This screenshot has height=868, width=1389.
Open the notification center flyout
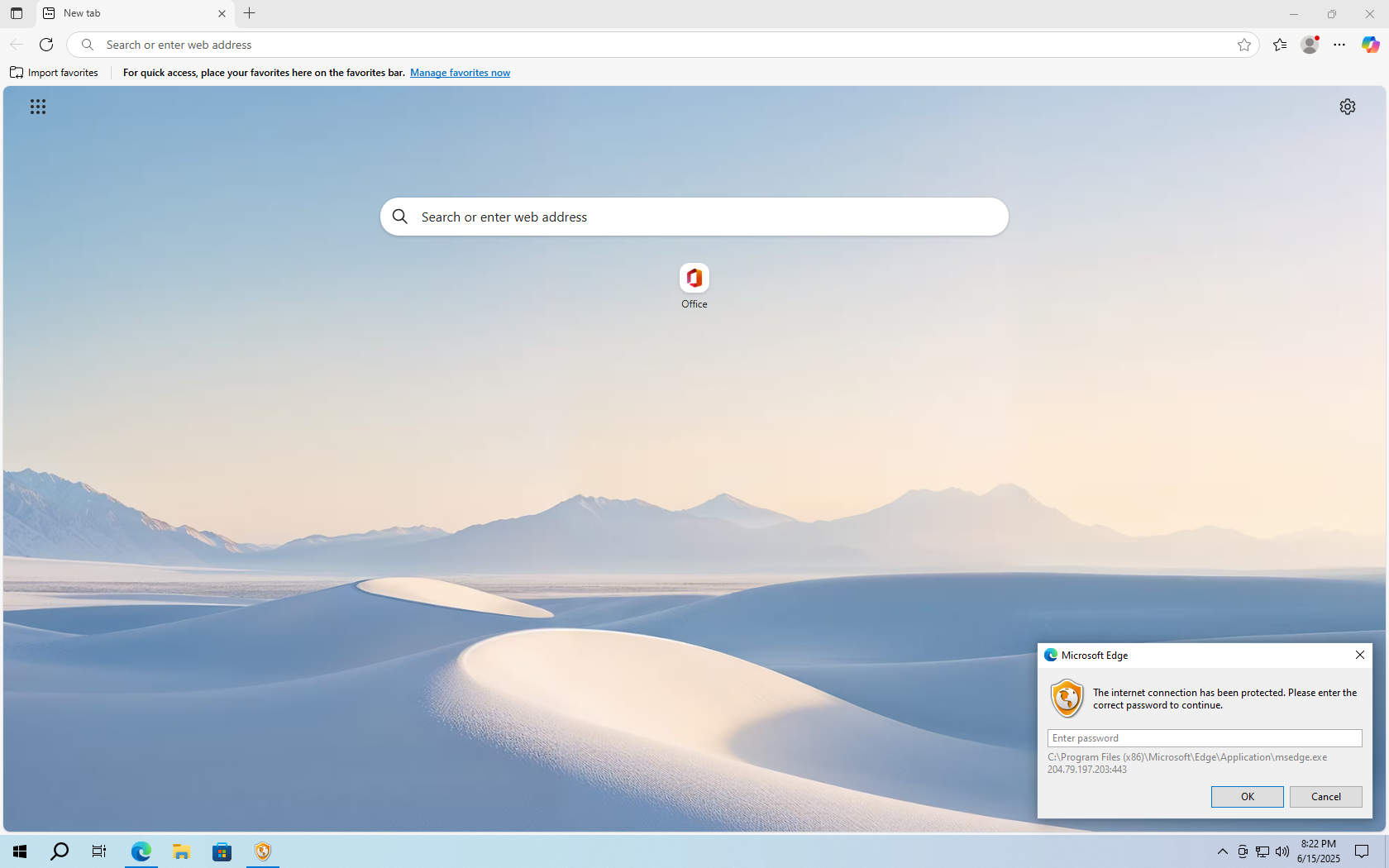click(x=1361, y=851)
